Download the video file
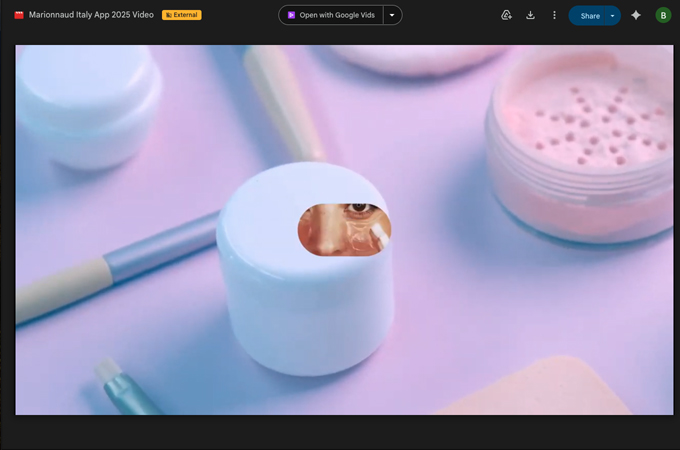680x450 pixels. click(530, 15)
